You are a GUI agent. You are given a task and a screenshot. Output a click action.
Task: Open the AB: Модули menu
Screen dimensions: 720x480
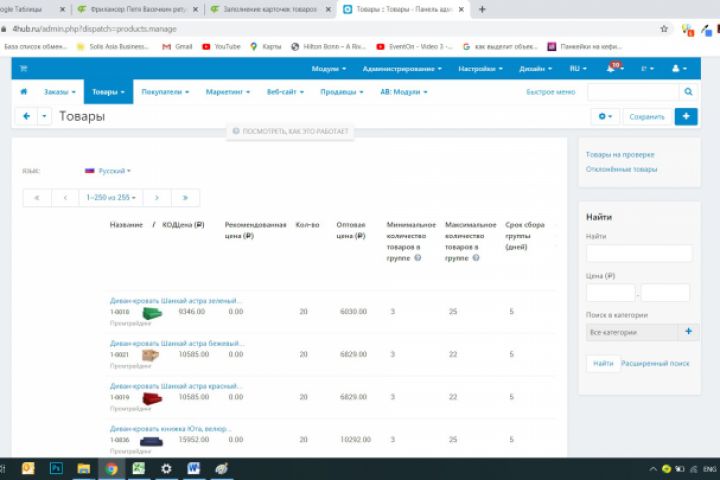[x=404, y=92]
